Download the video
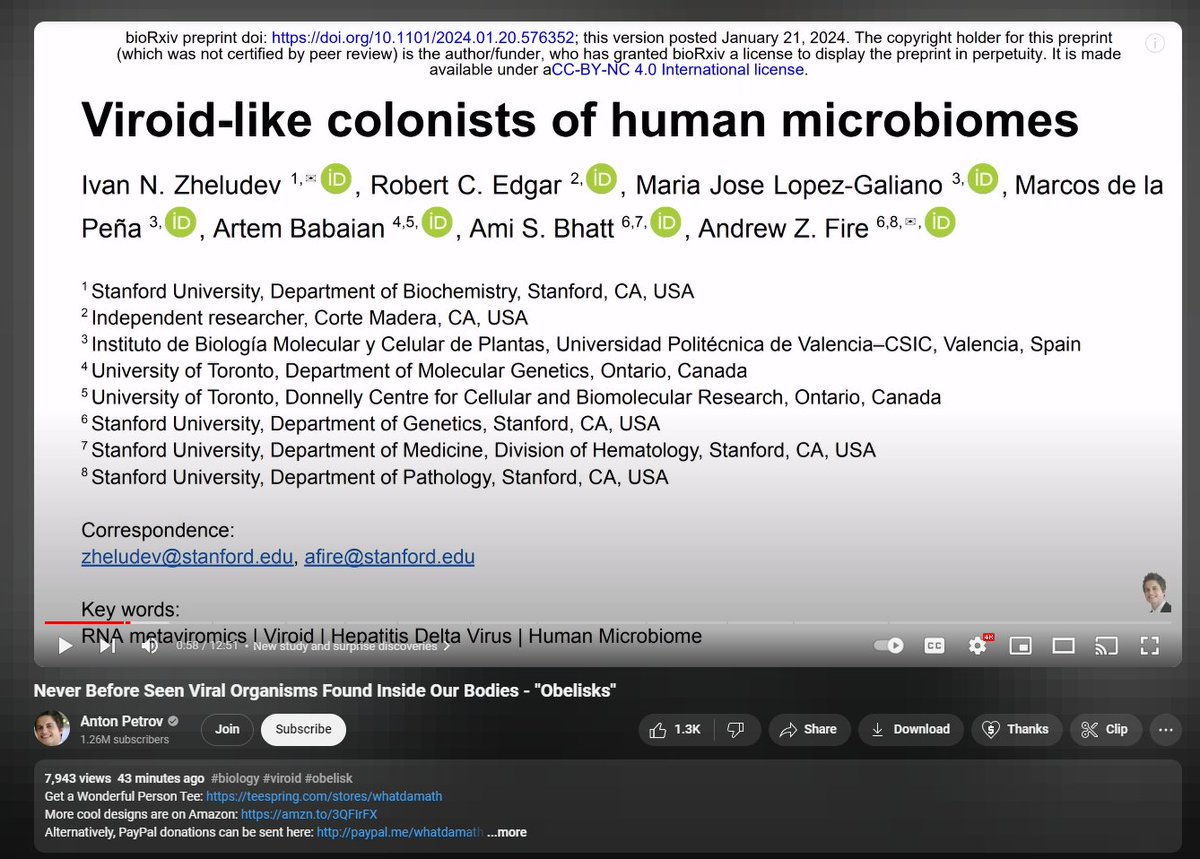The image size is (1200, 859). point(910,729)
